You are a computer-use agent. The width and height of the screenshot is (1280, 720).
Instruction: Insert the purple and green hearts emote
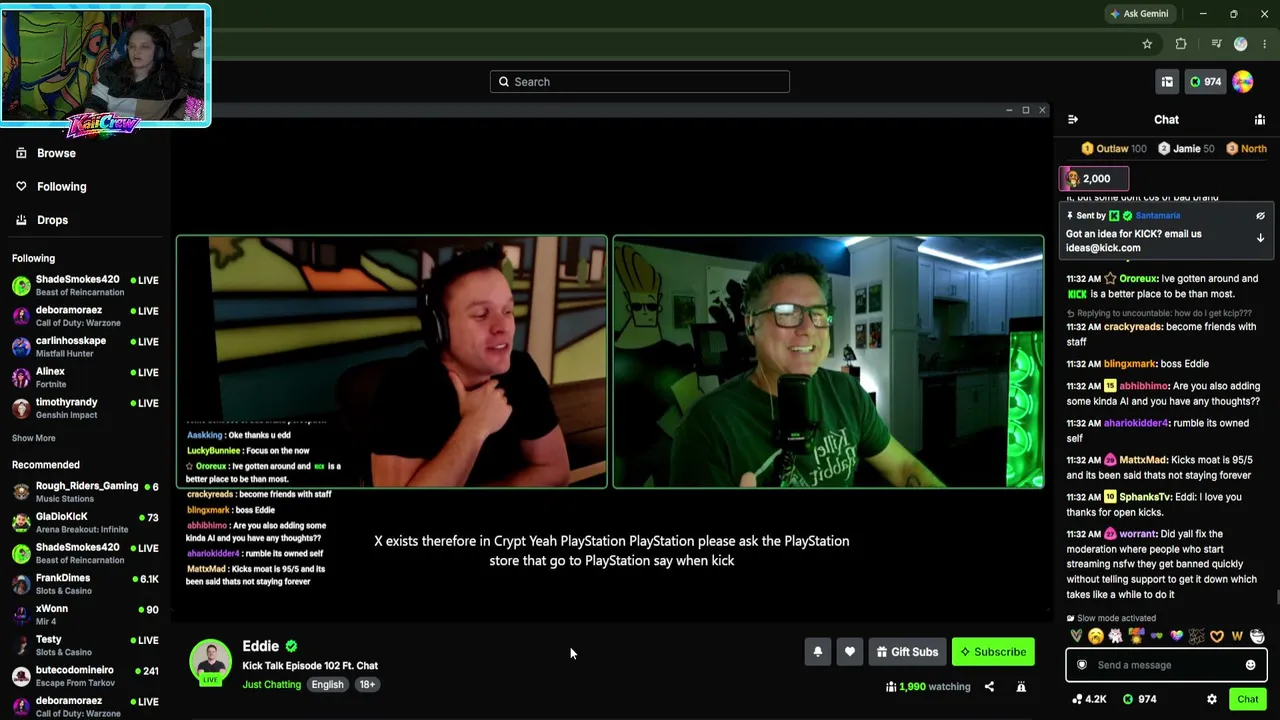[1156, 636]
